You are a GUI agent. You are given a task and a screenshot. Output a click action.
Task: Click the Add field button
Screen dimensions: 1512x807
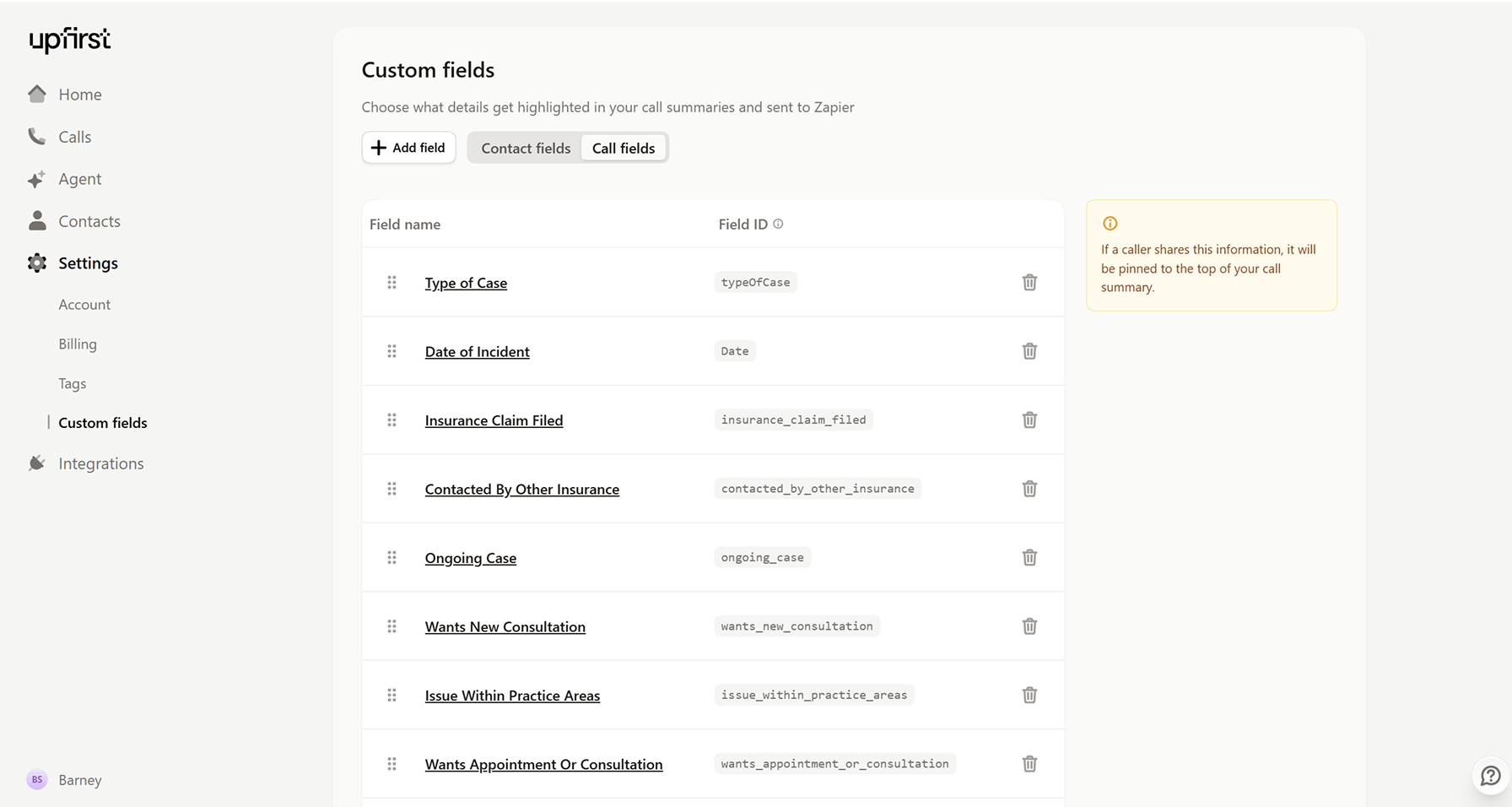(x=408, y=148)
